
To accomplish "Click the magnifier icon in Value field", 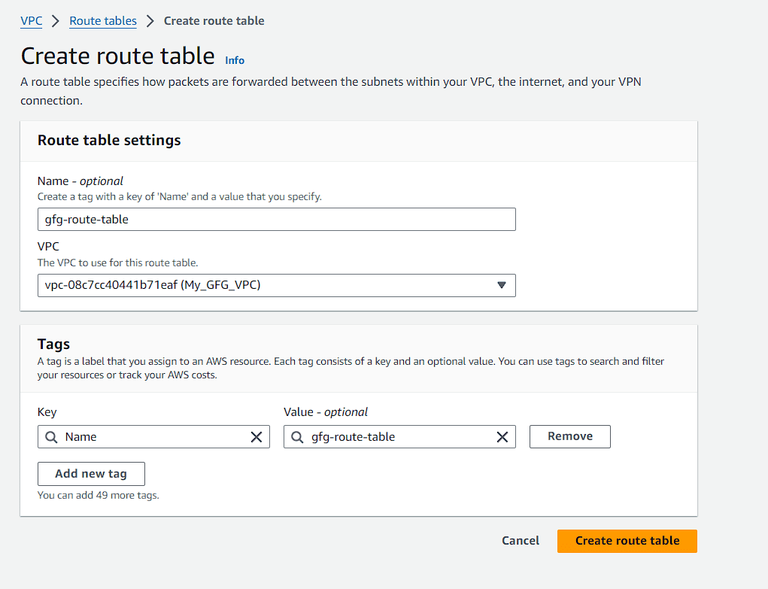I will pyautogui.click(x=297, y=437).
